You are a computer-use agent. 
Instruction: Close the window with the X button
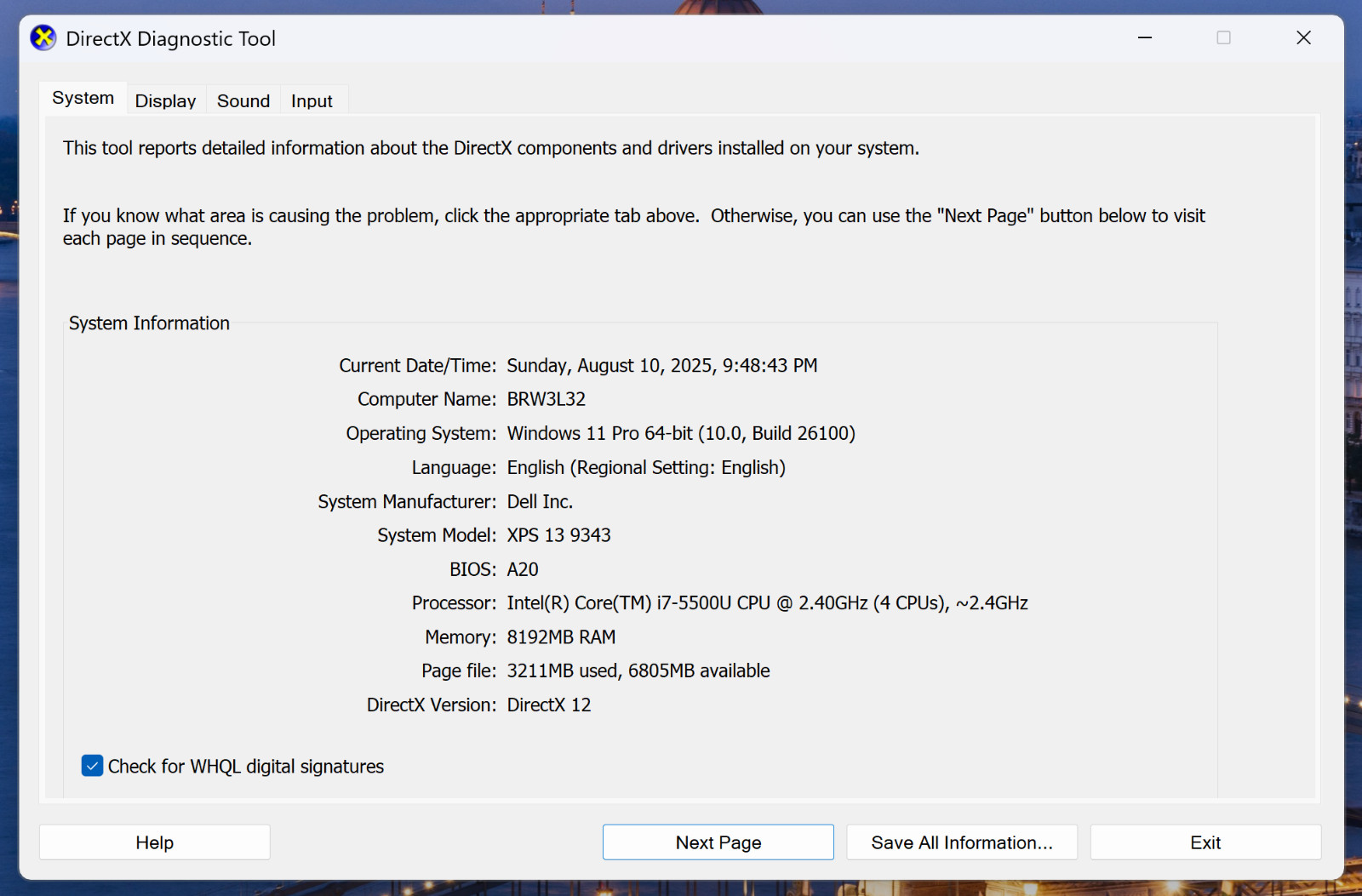(1303, 37)
